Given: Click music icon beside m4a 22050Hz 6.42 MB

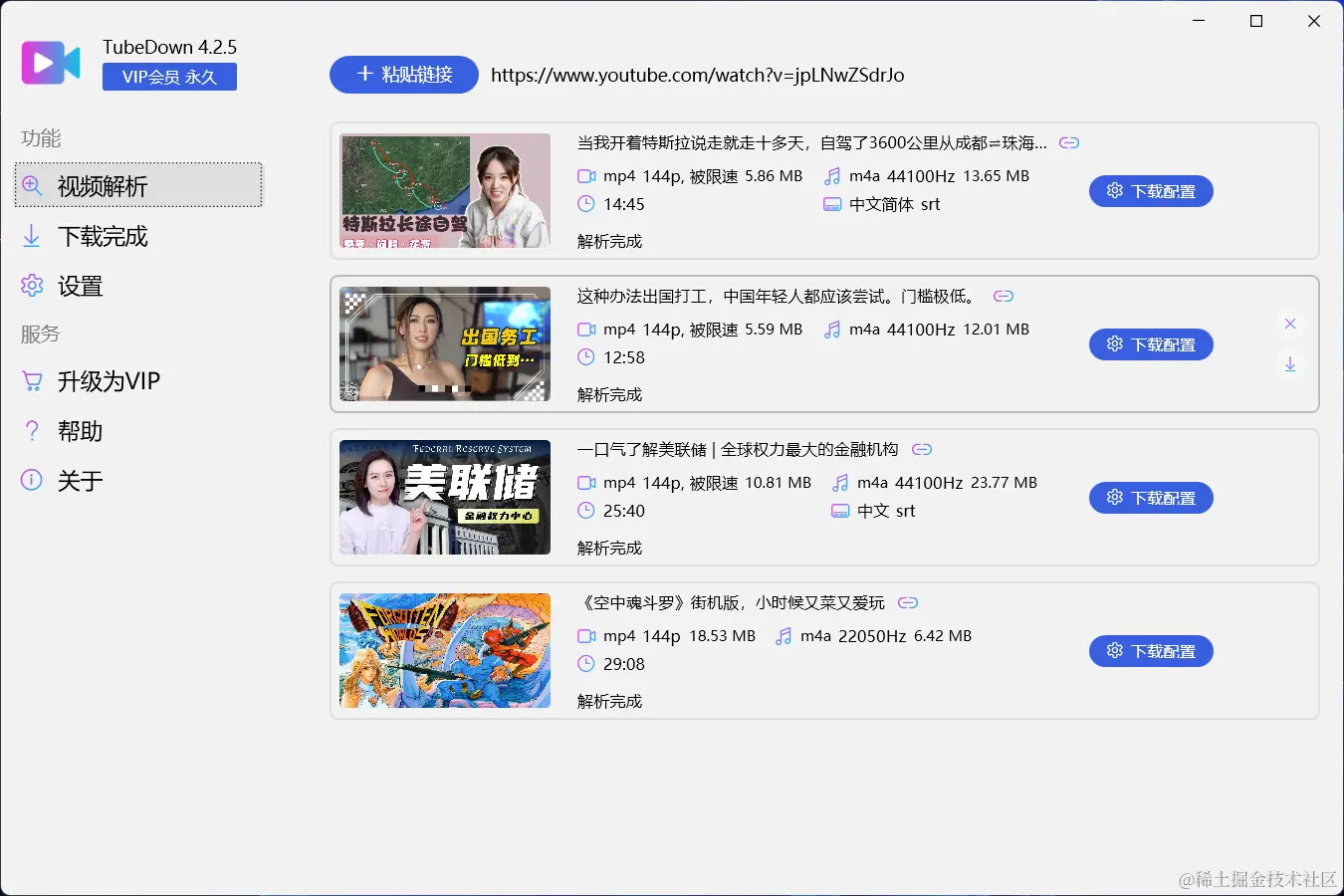Looking at the screenshot, I should pyautogui.click(x=784, y=636).
